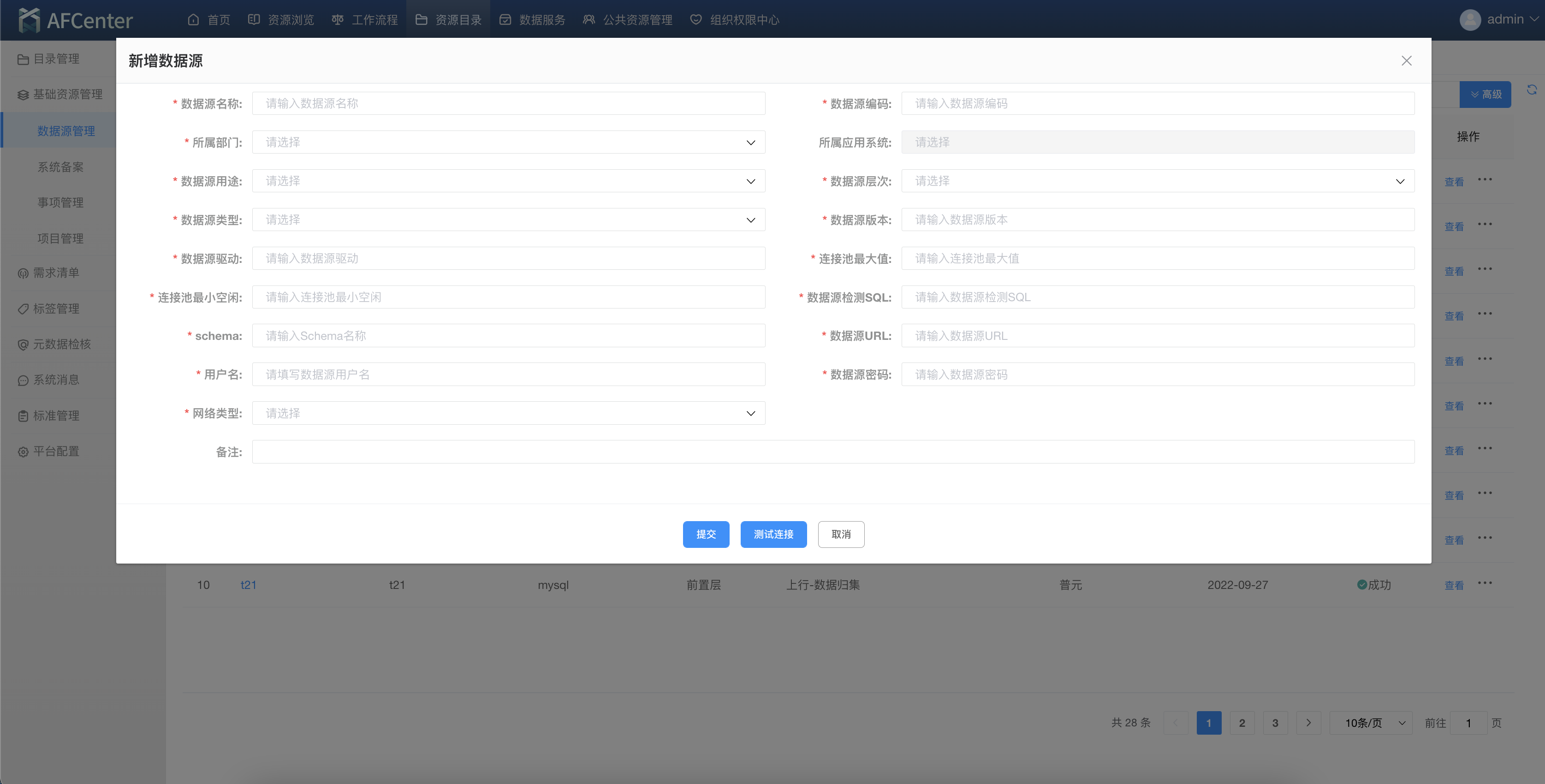Open the 数据源层次 dropdown
This screenshot has height=784, width=1545.
pos(1158,181)
